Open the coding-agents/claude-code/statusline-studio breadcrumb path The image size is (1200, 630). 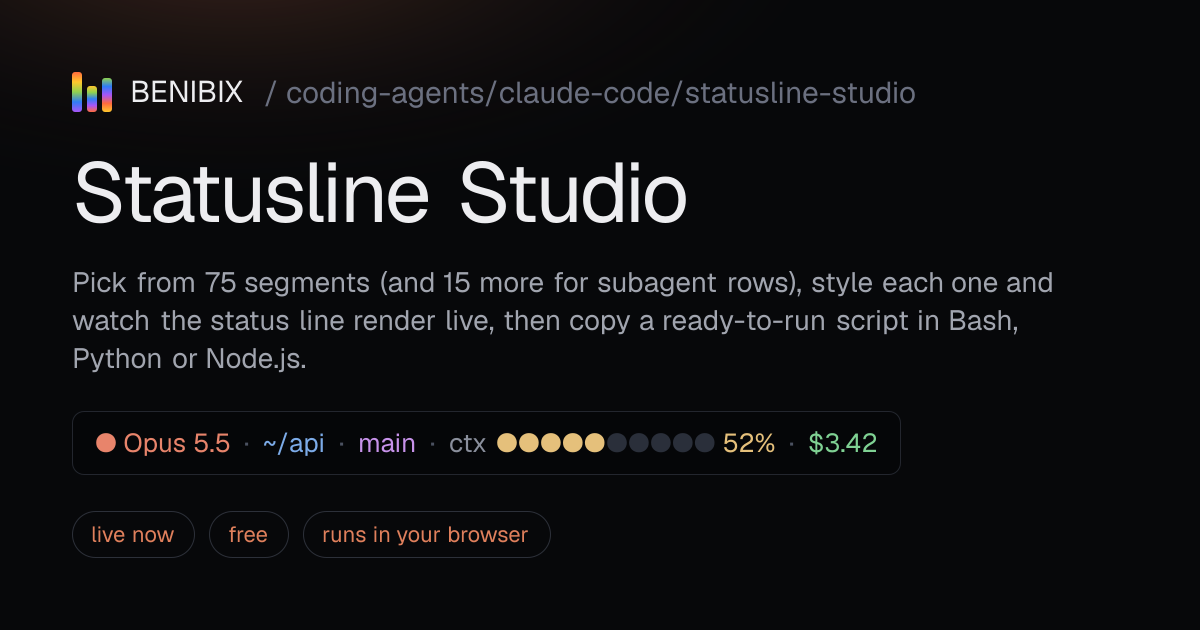pyautogui.click(x=600, y=93)
